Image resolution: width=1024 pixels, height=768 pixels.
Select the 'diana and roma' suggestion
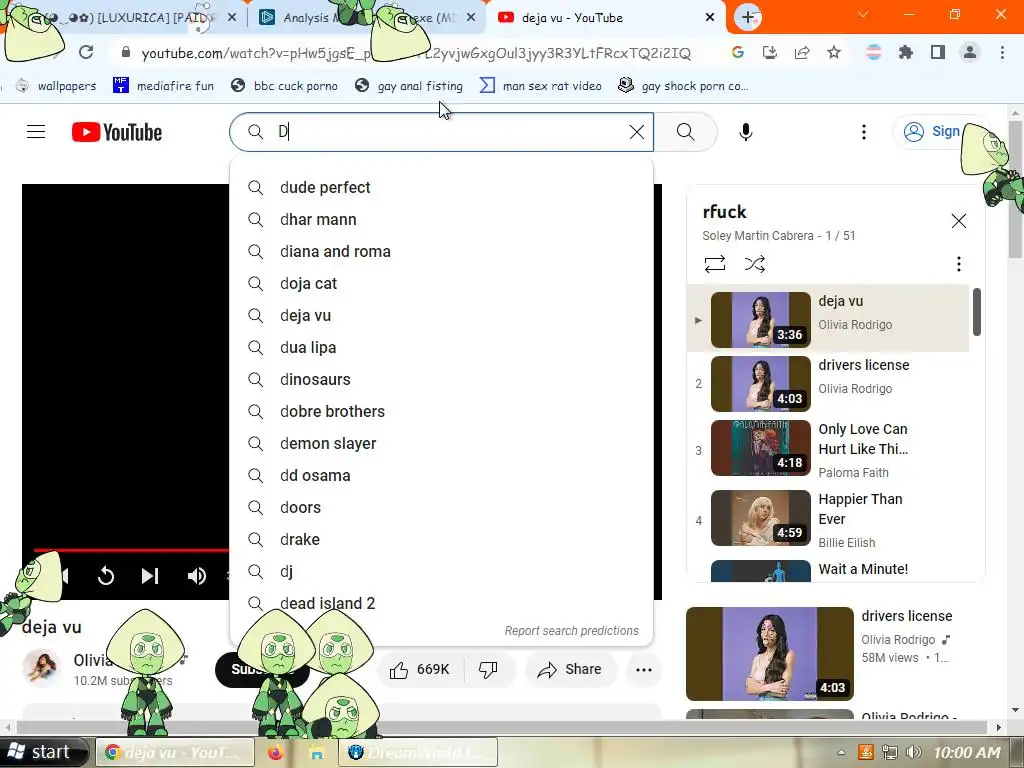coord(441,251)
